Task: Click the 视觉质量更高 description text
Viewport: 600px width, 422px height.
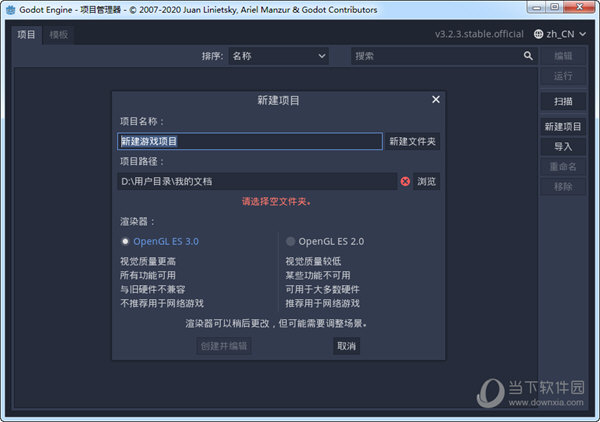Action: (x=148, y=261)
